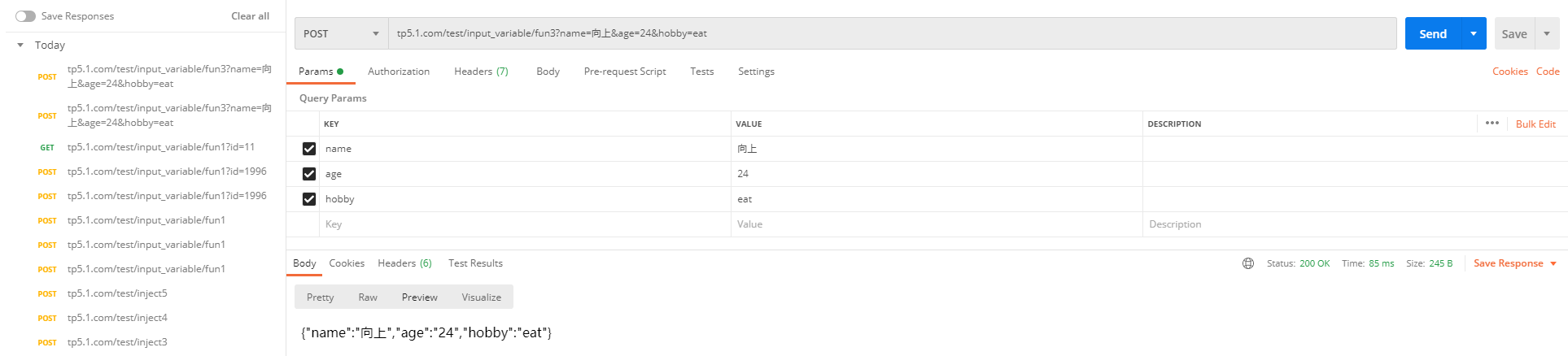Screen dimensions: 1568x356
Task: Uncheck the name parameter checkbox
Action: click(309, 149)
